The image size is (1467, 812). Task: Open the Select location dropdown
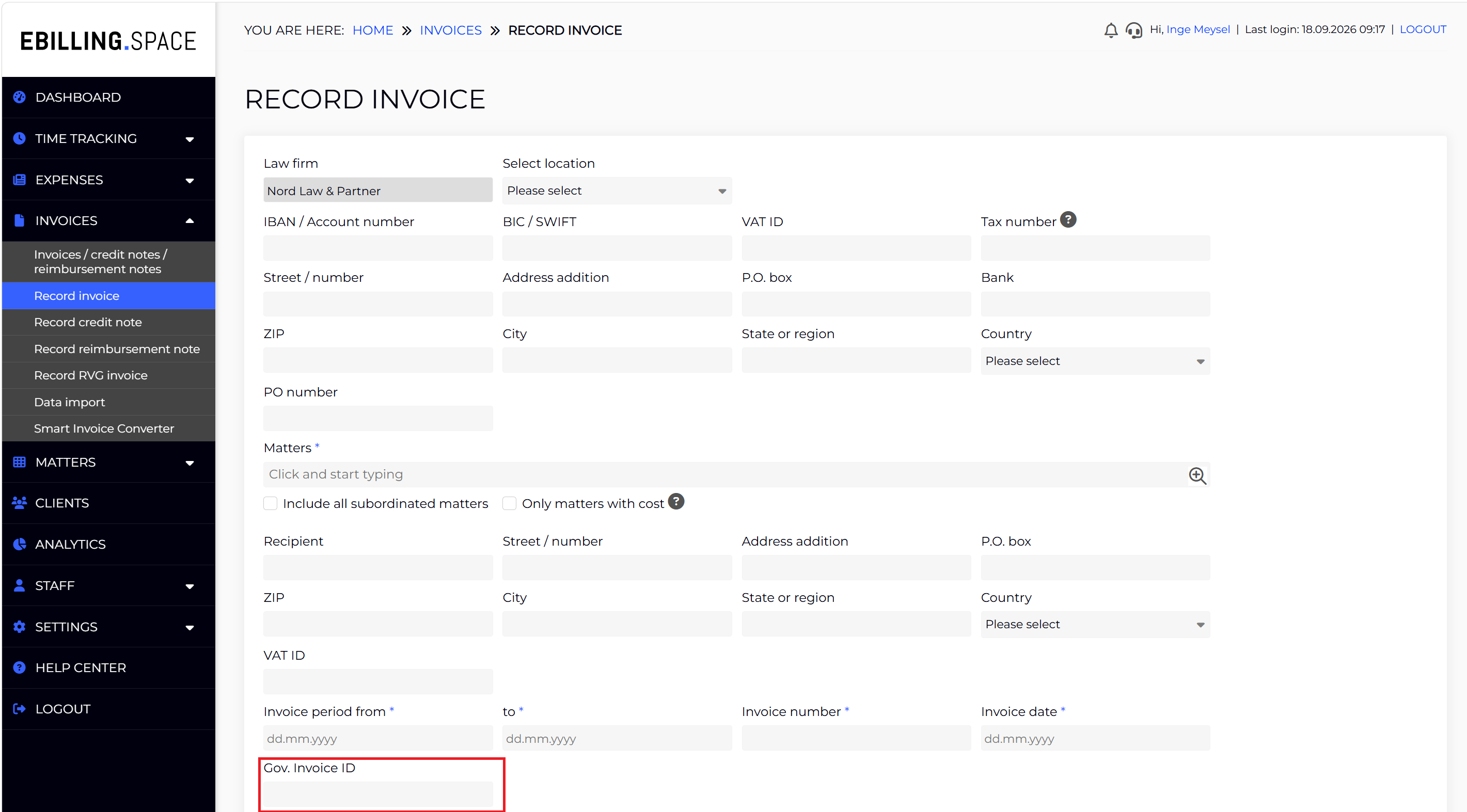(617, 191)
